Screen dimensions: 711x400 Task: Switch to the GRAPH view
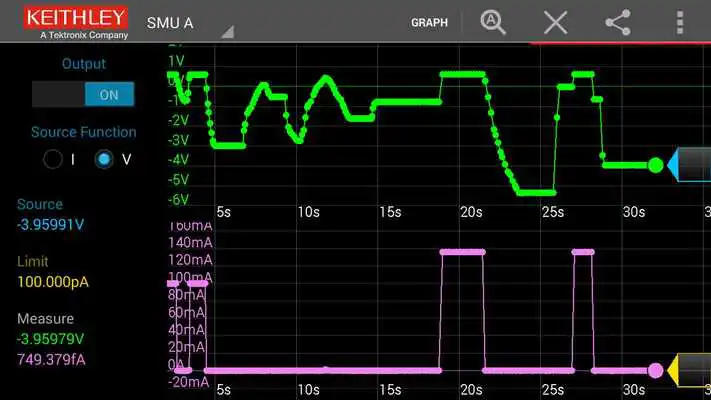(x=429, y=22)
